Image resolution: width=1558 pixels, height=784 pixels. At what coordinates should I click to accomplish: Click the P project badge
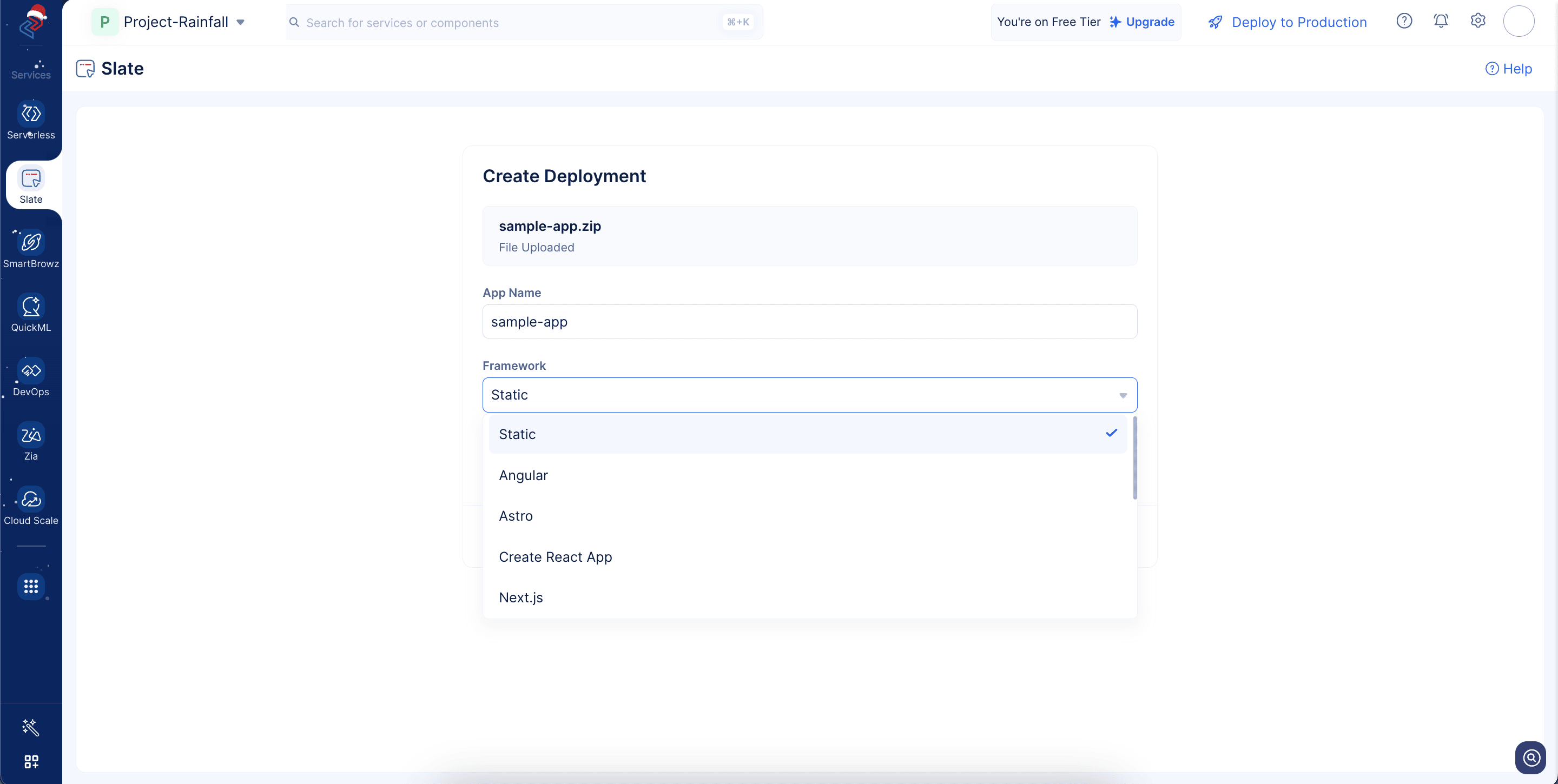[104, 22]
